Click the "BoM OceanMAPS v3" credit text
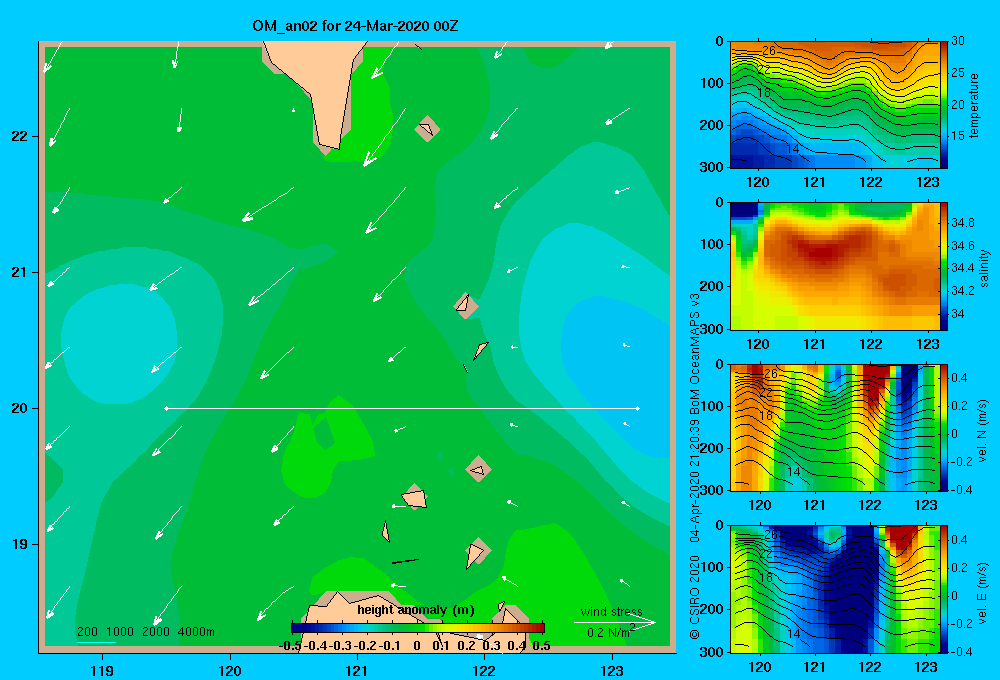 pyautogui.click(x=695, y=351)
